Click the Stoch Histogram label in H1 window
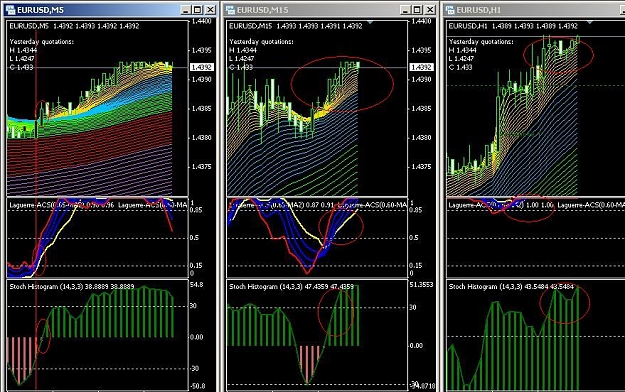Image resolution: width=625 pixels, height=392 pixels. point(511,286)
